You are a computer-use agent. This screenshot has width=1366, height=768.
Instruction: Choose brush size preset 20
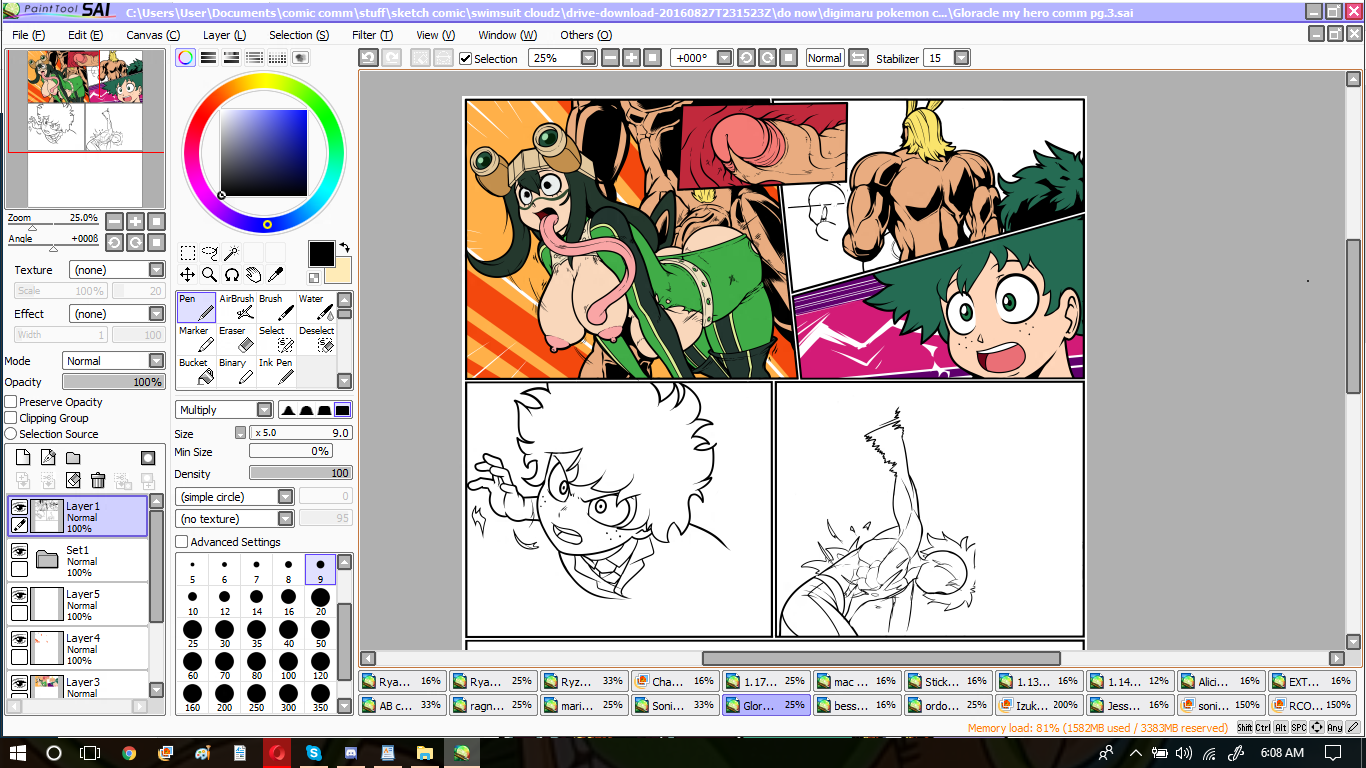coord(320,601)
